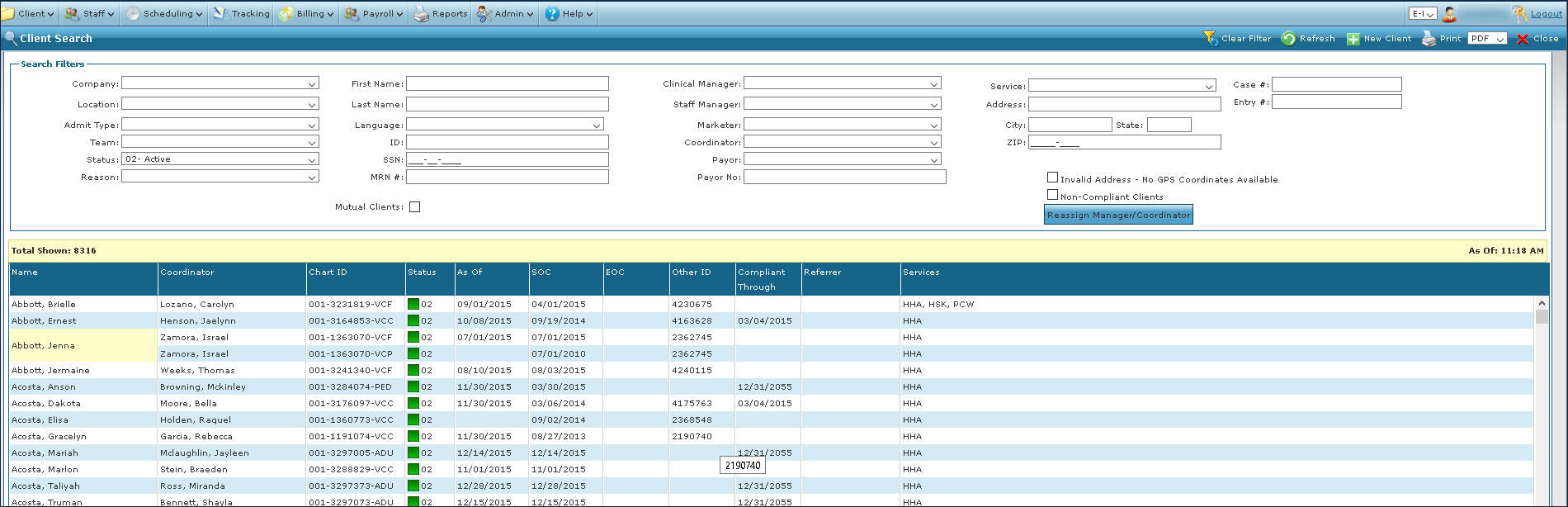Tick the Non-Compliant Clients checkbox
Screen dimensions: 1568x507
[1052, 195]
